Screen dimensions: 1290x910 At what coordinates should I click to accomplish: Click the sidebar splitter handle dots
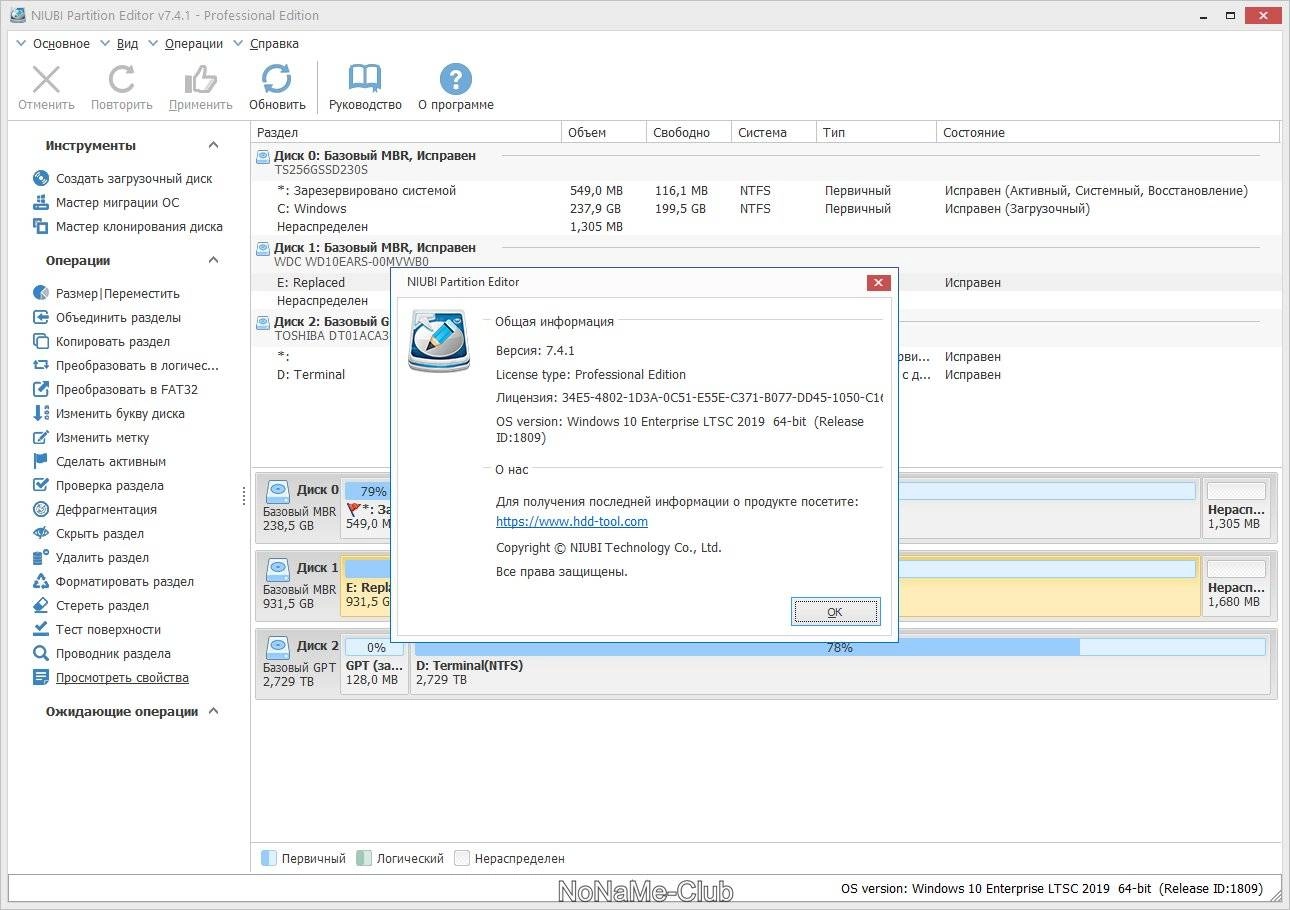pyautogui.click(x=244, y=495)
